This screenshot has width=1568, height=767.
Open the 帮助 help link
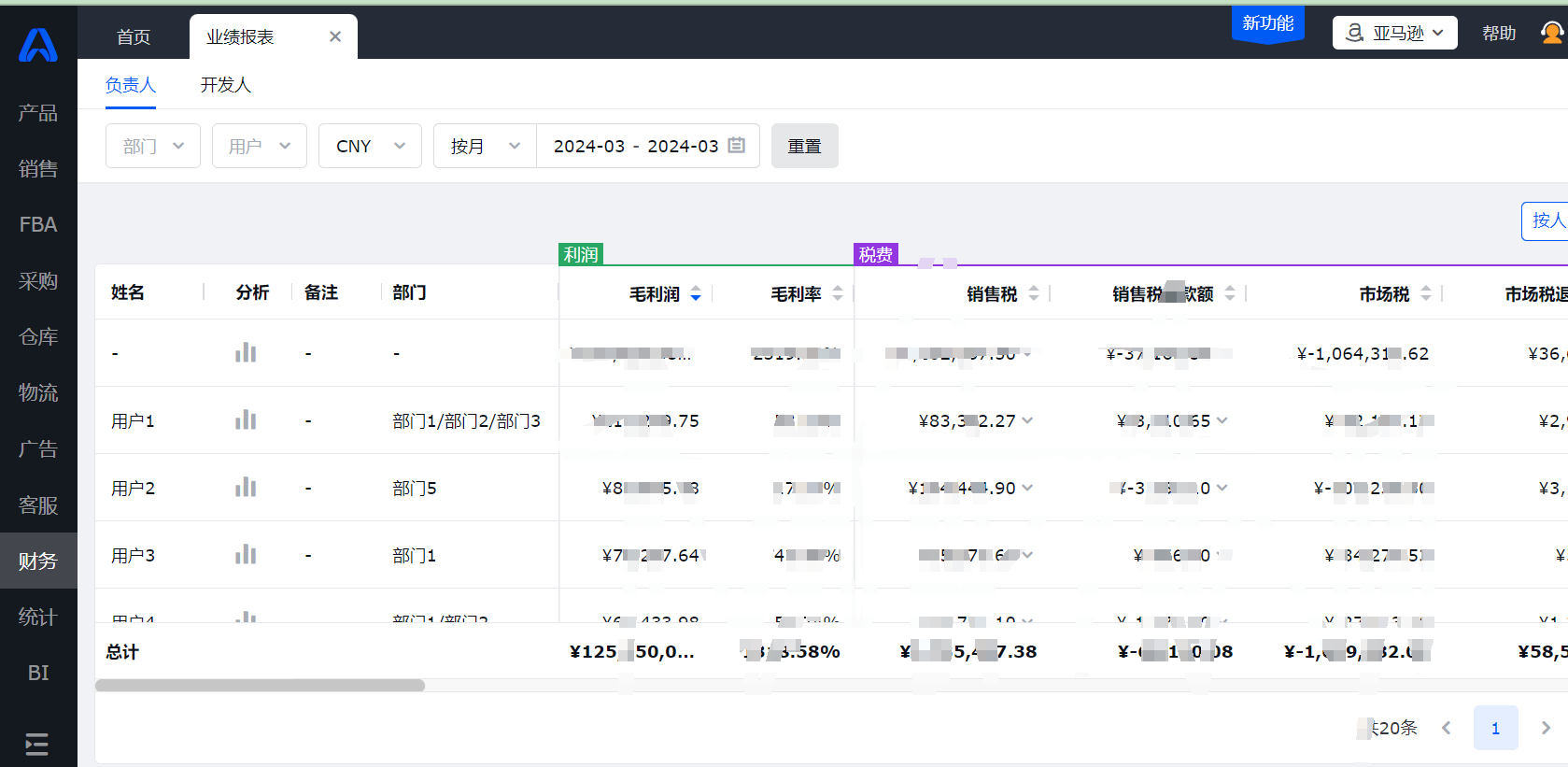(1499, 33)
